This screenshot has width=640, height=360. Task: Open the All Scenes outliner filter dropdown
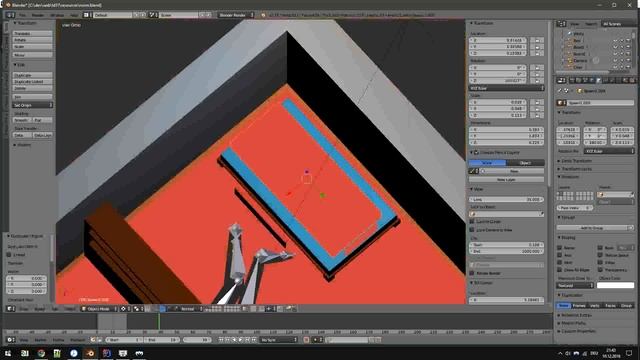(x=618, y=24)
